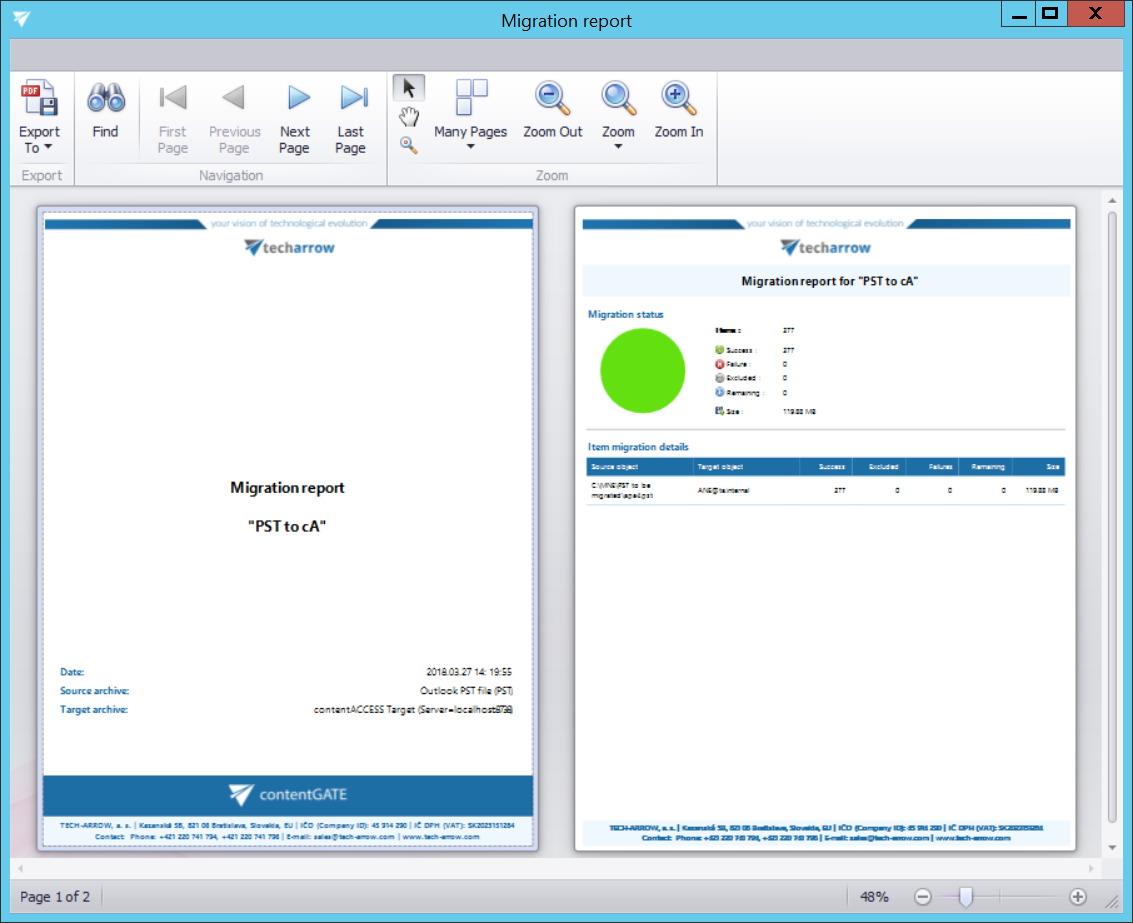
Task: Click the date value 2018.03.27
Action: [x=469, y=672]
